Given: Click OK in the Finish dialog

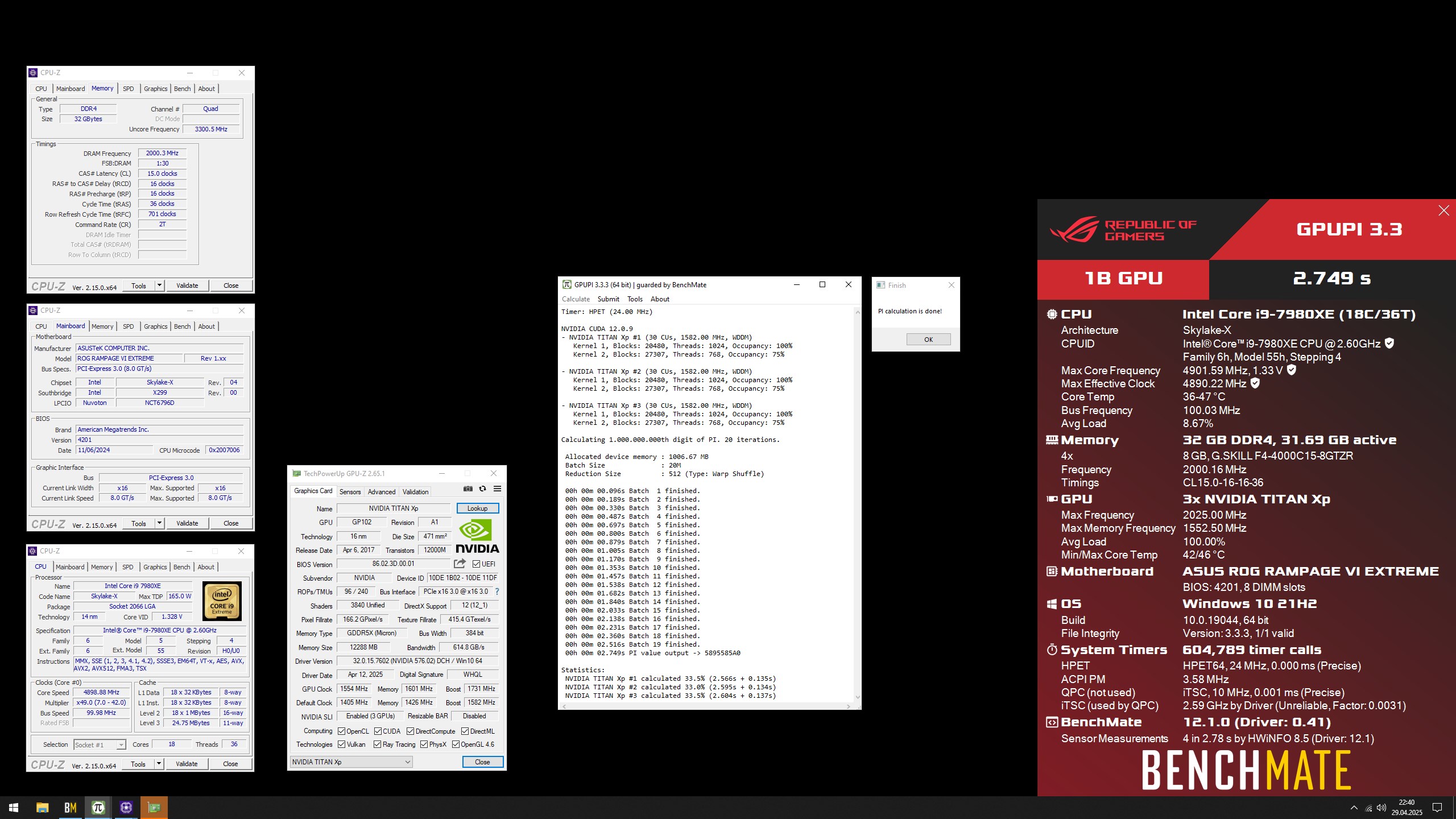Looking at the screenshot, I should (928, 340).
